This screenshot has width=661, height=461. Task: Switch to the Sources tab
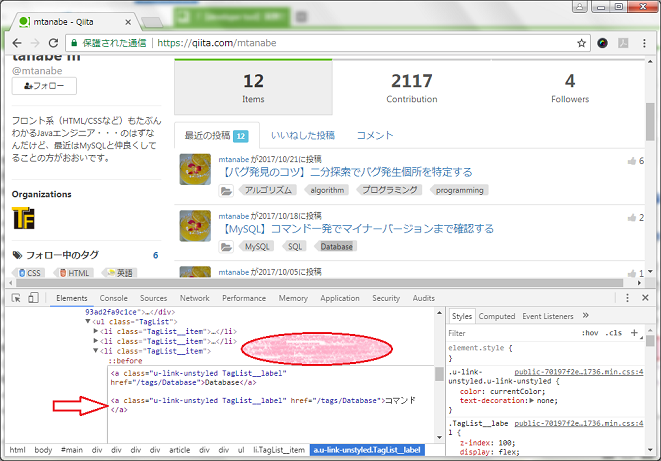coord(153,298)
